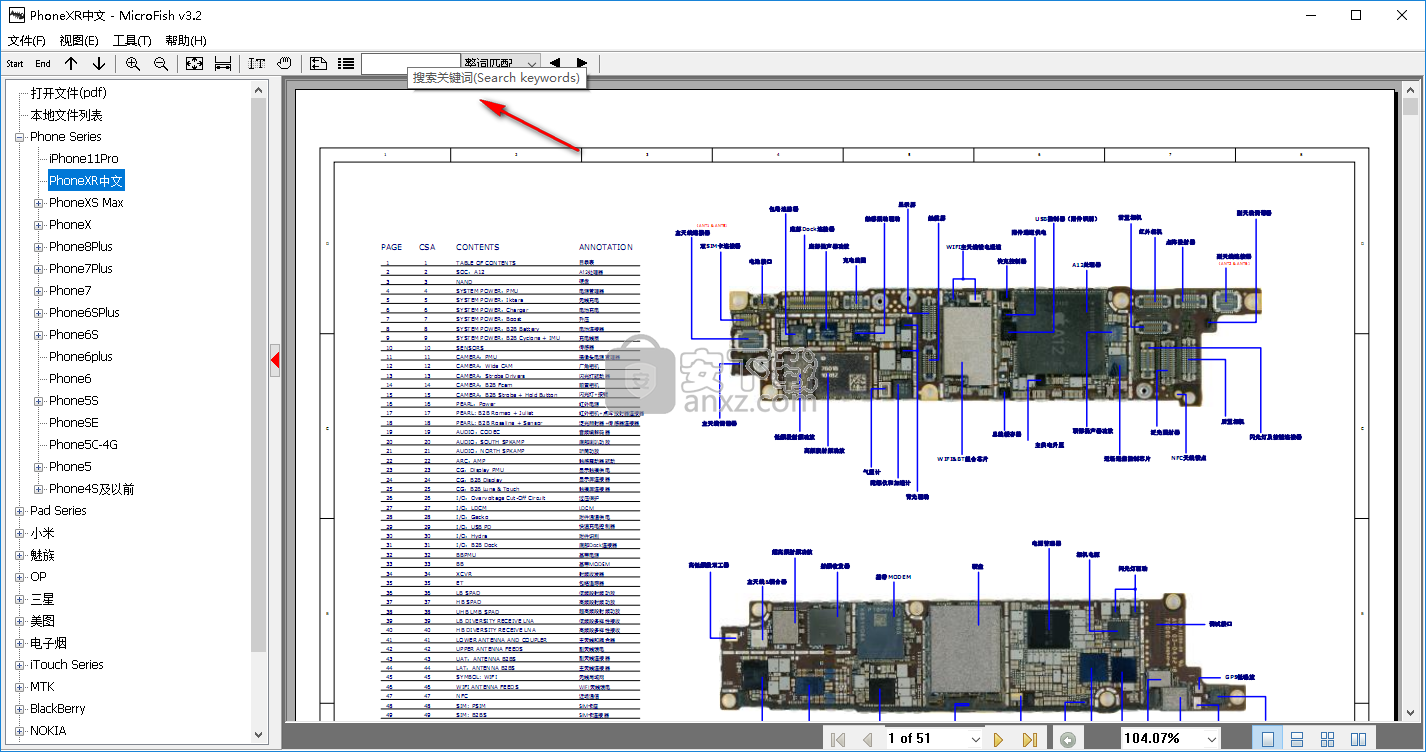Image resolution: width=1426 pixels, height=752 pixels.
Task: Click 美图 in the tree
Action: pyautogui.click(x=42, y=621)
